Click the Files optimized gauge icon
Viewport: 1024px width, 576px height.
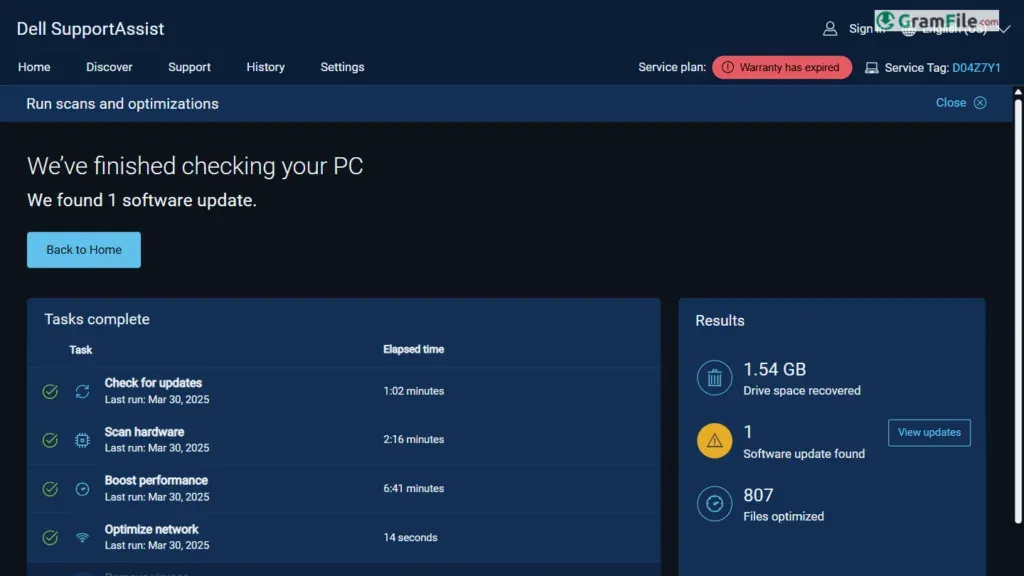714,504
